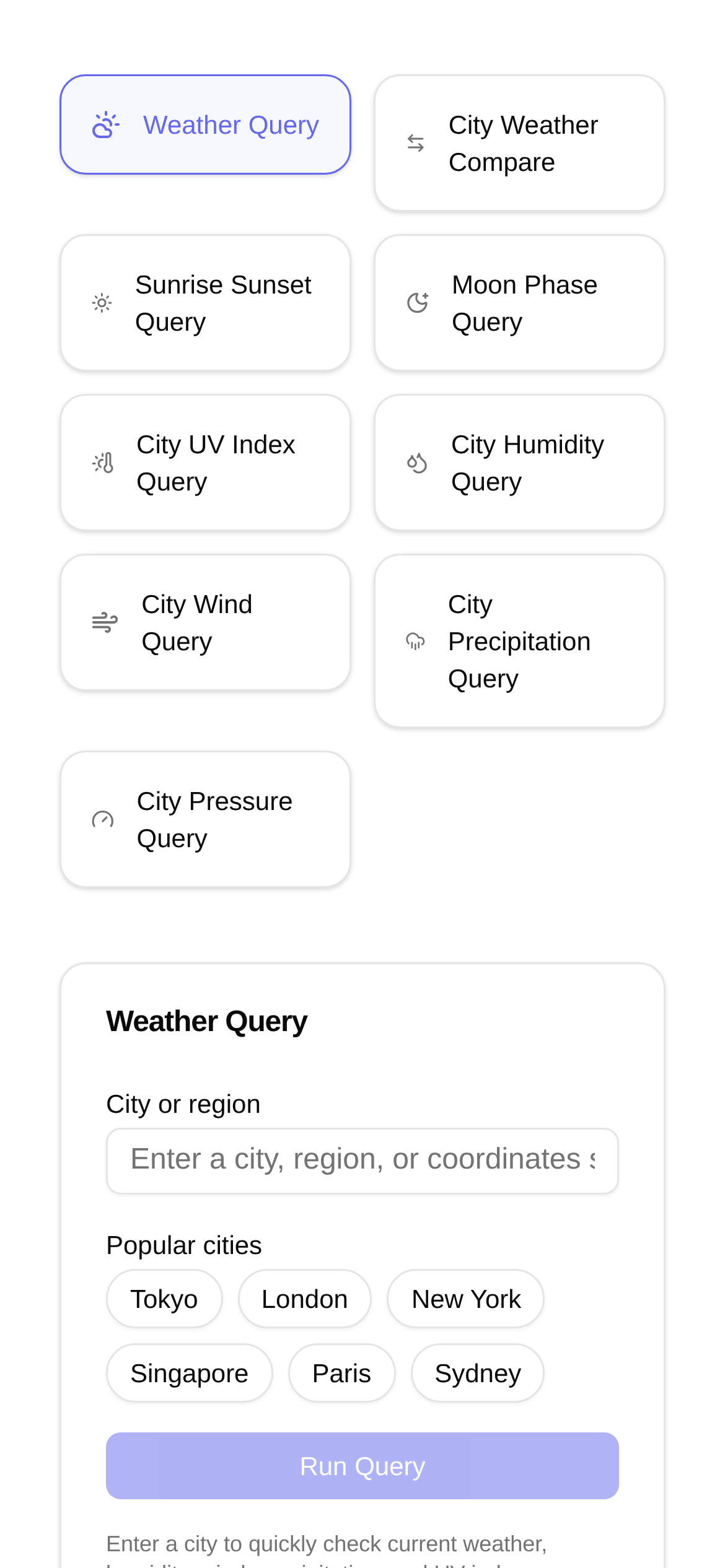Screen dimensions: 725x1568
Task: Open the Moon Phase Query tab
Action: (x=519, y=303)
